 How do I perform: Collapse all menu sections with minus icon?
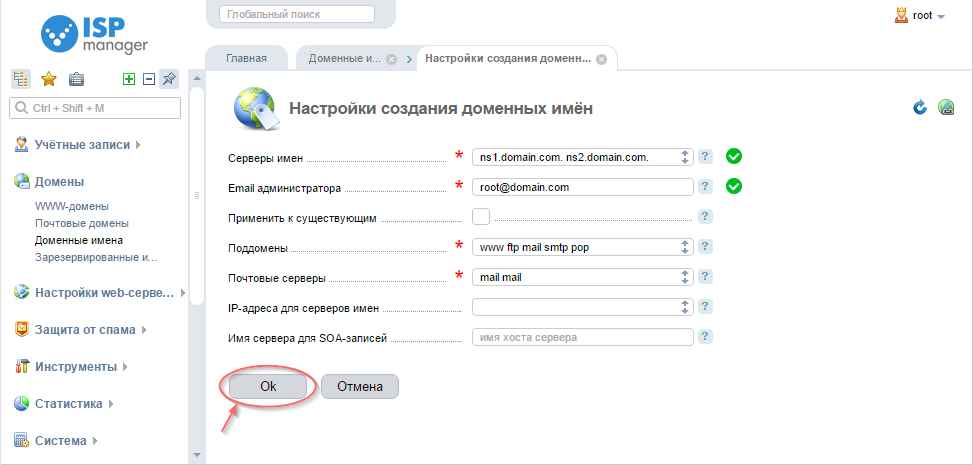[148, 79]
